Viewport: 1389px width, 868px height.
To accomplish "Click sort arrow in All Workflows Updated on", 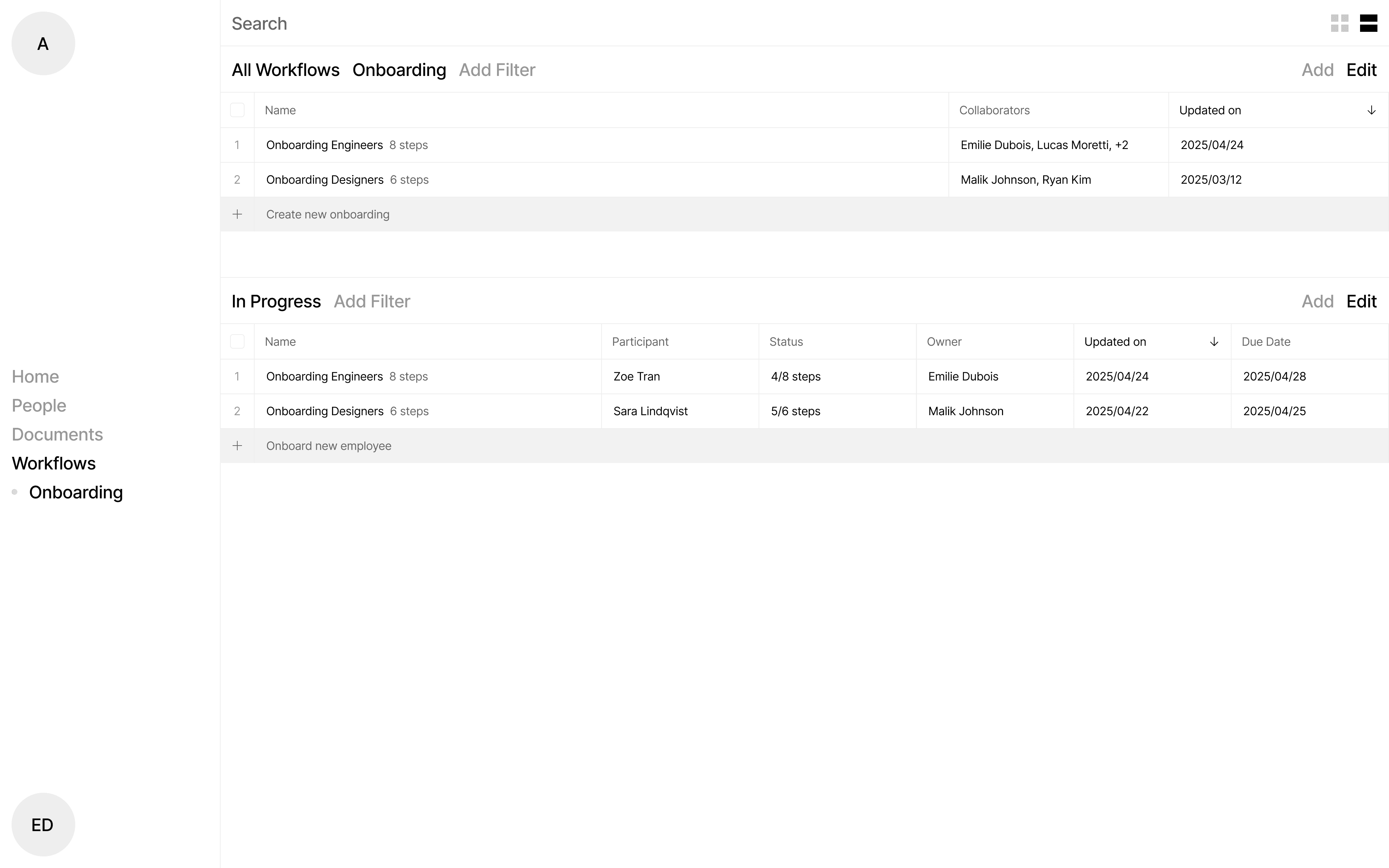I will [1371, 110].
